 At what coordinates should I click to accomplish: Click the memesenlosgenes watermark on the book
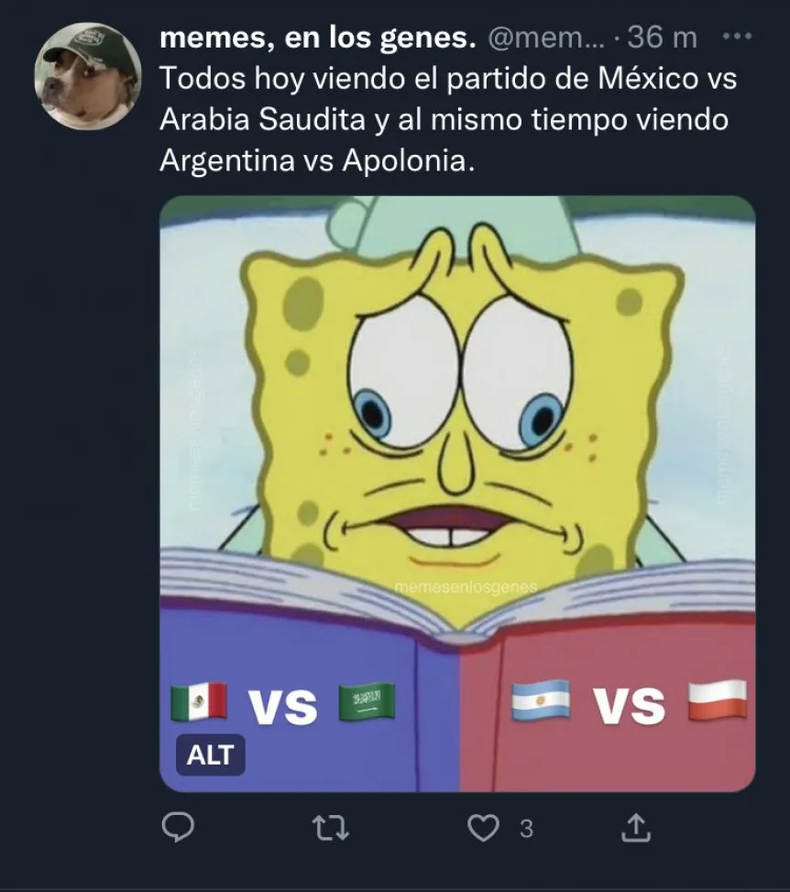coord(466,587)
